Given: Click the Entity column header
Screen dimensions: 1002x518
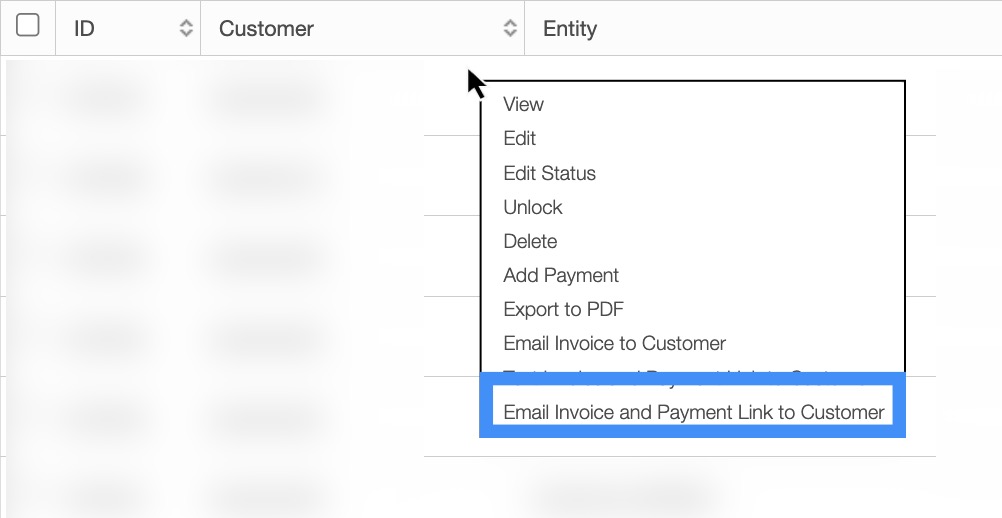Looking at the screenshot, I should [x=570, y=29].
